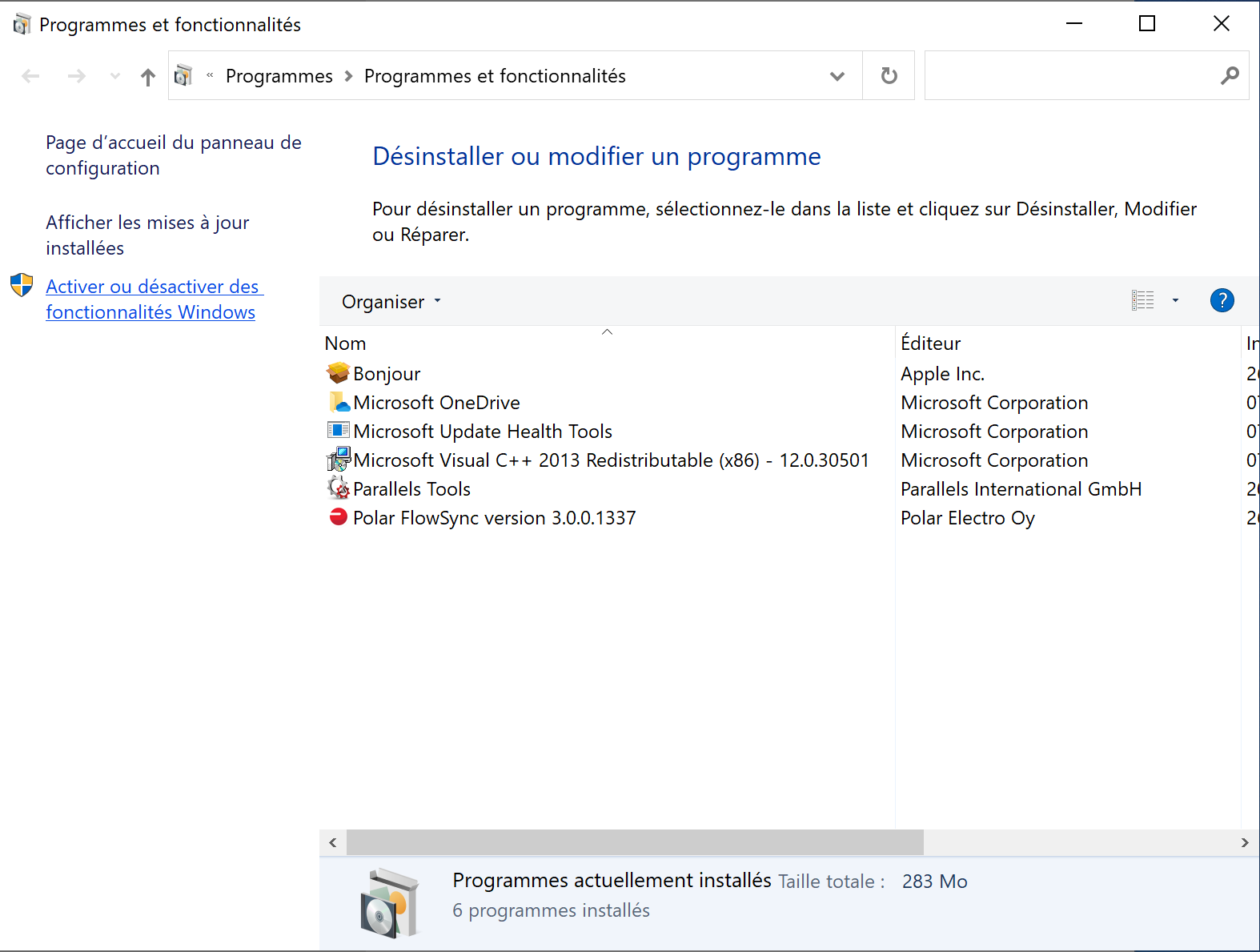Expand the breadcrumb chevron after Programmes
1260x952 pixels.
coord(348,76)
